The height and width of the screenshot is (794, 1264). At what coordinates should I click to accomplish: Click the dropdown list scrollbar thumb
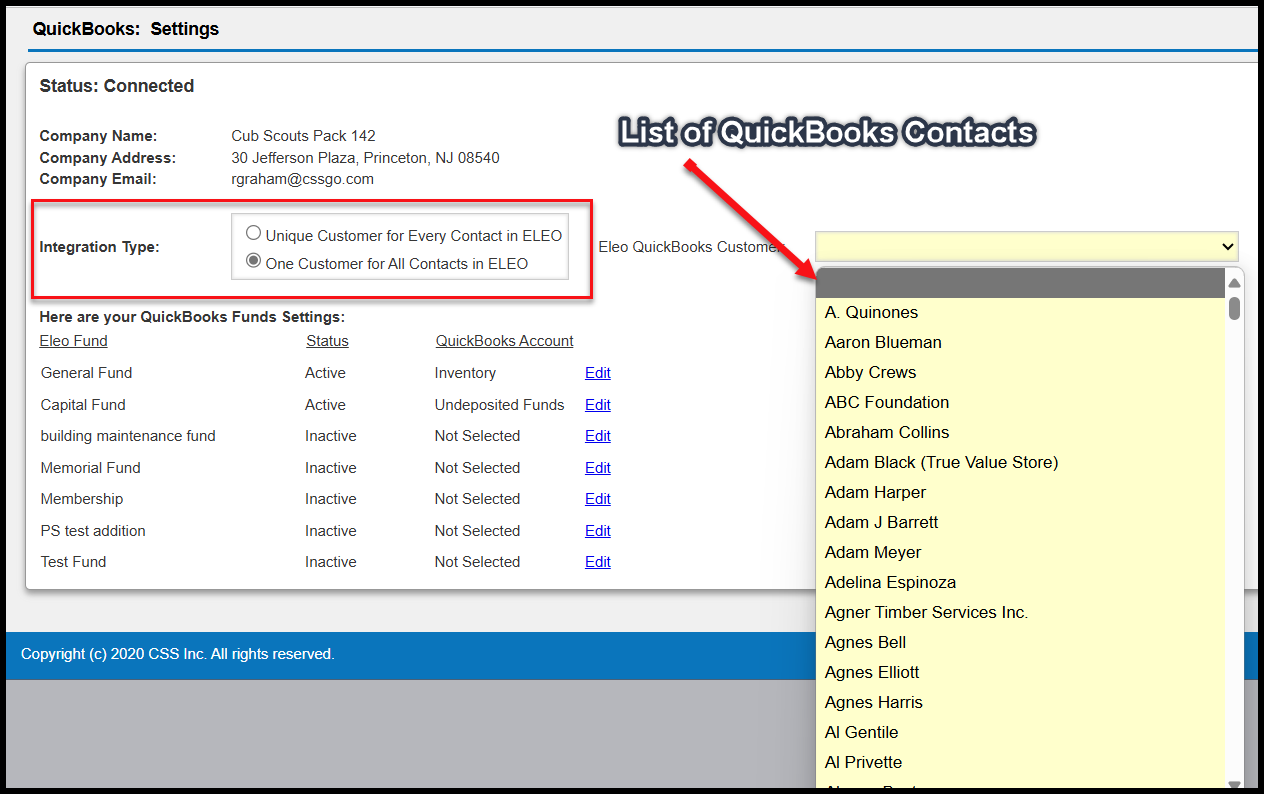1234,308
